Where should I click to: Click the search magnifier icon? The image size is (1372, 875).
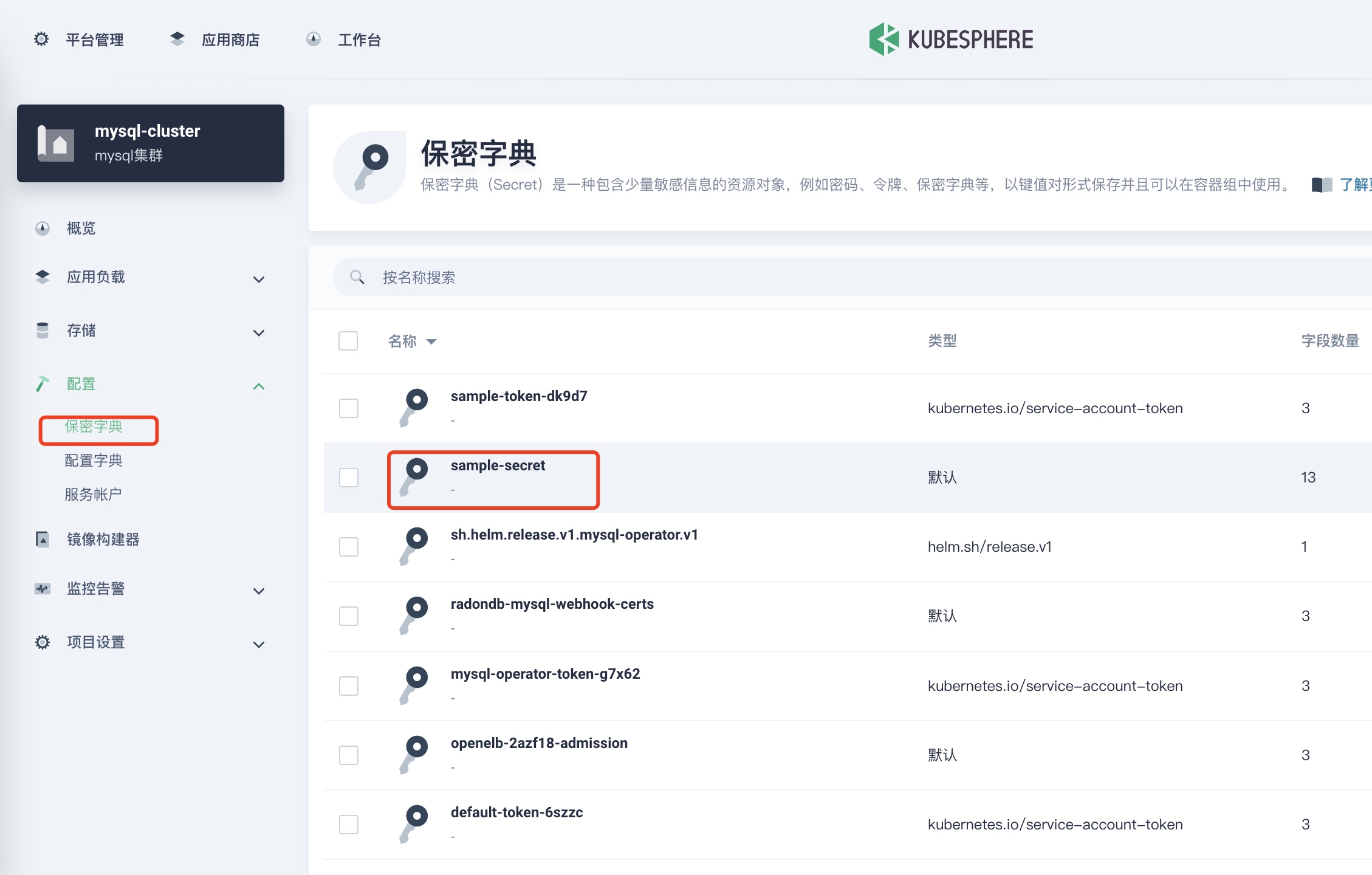coord(357,278)
